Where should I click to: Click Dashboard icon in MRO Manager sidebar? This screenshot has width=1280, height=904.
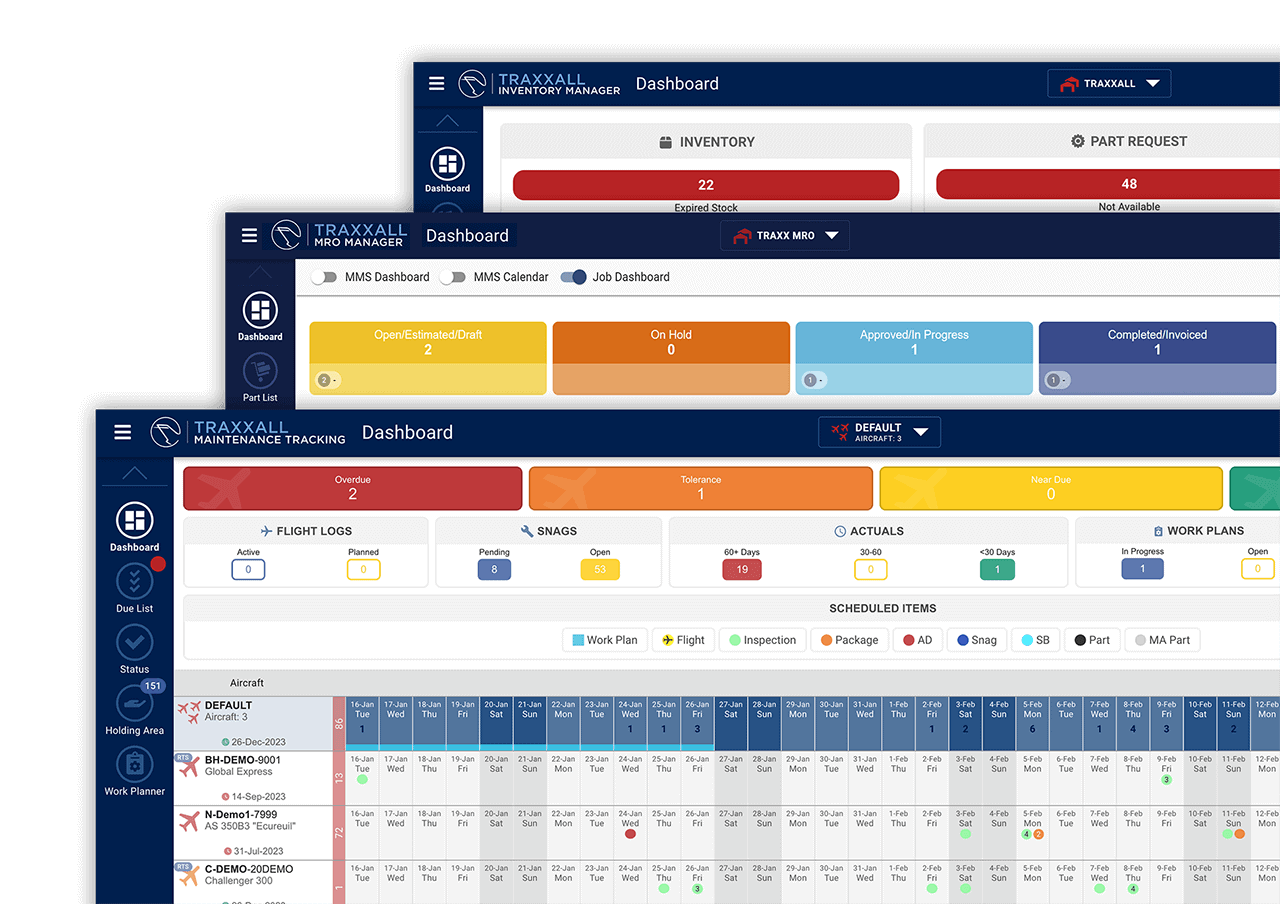point(260,311)
